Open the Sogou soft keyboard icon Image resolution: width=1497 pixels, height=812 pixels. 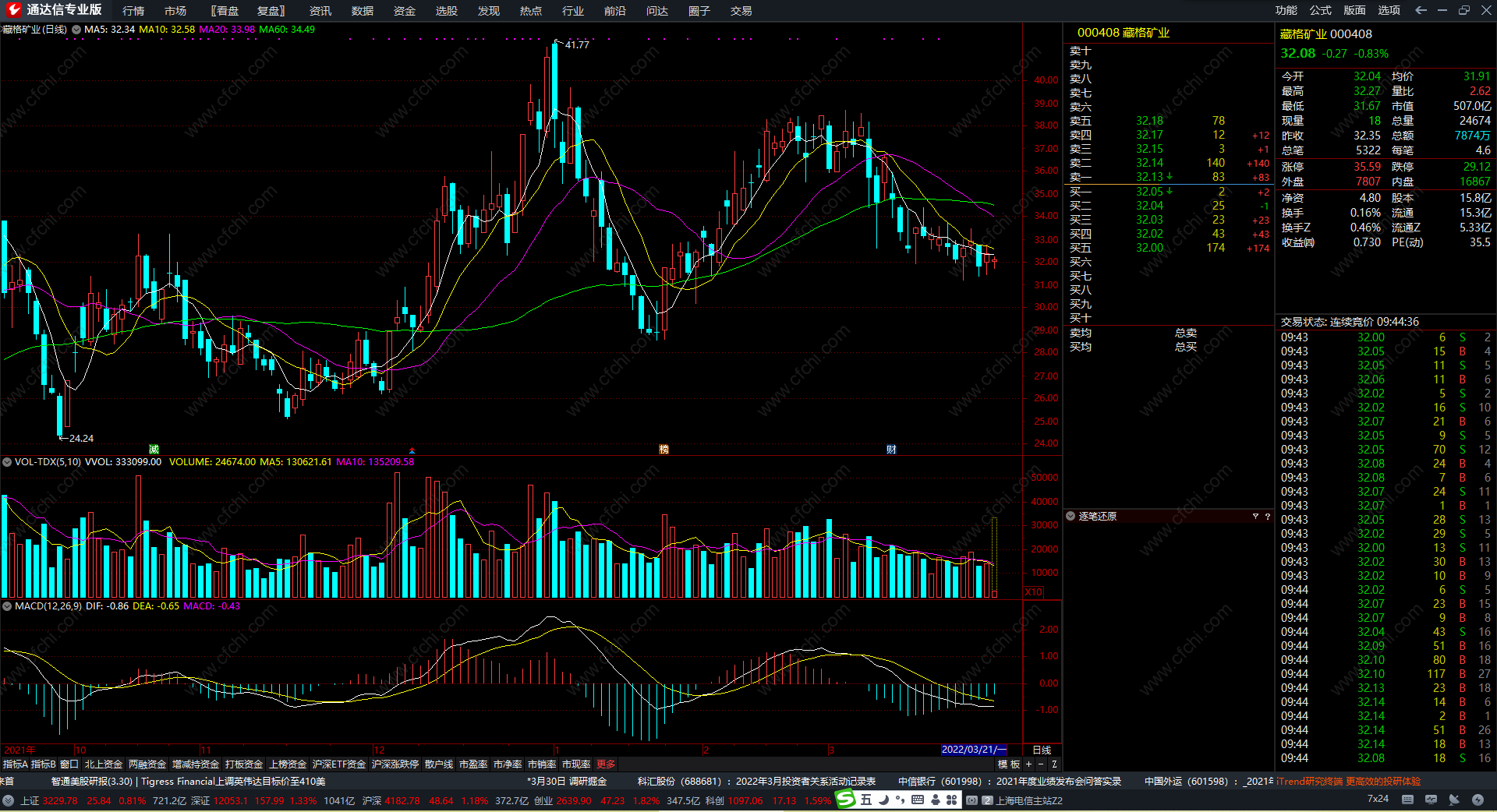918,800
